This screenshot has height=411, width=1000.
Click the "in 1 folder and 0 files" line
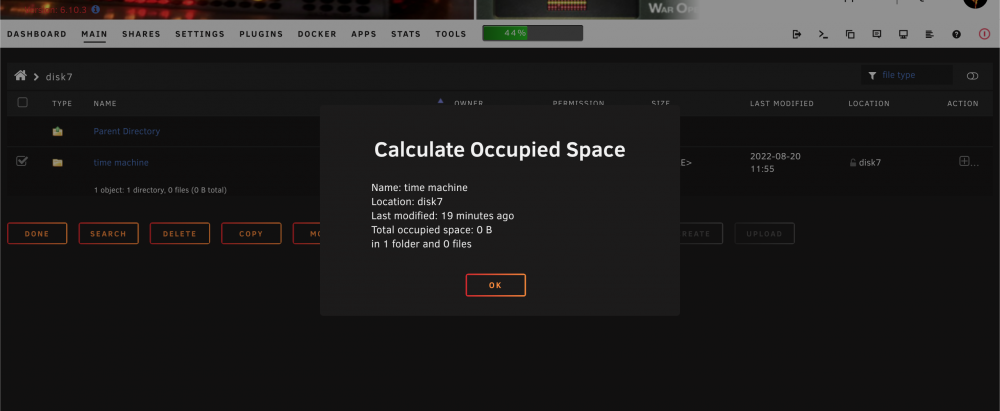coord(422,244)
